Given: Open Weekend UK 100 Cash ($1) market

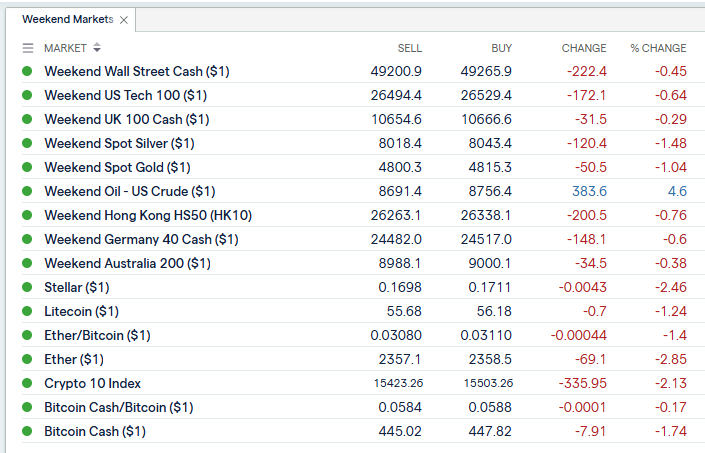Looking at the screenshot, I should click(127, 120).
